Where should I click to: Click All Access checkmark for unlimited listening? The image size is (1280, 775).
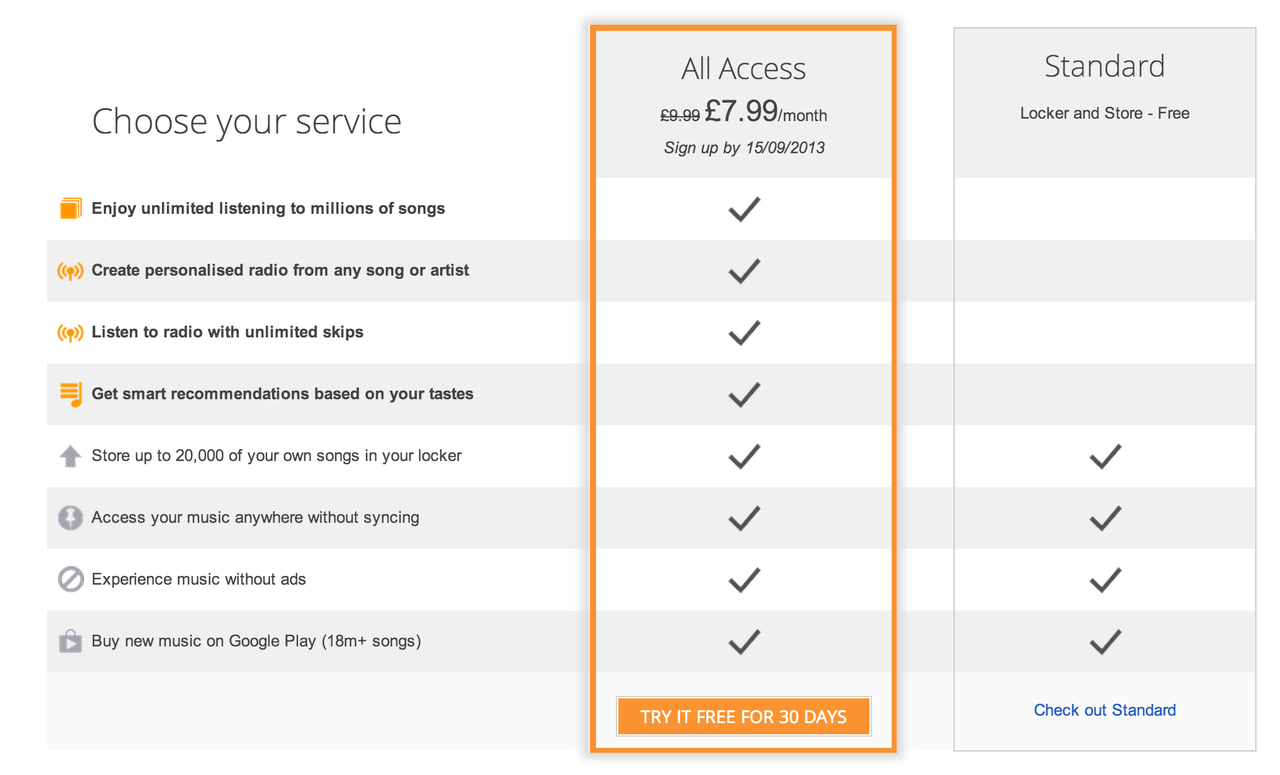coord(744,209)
